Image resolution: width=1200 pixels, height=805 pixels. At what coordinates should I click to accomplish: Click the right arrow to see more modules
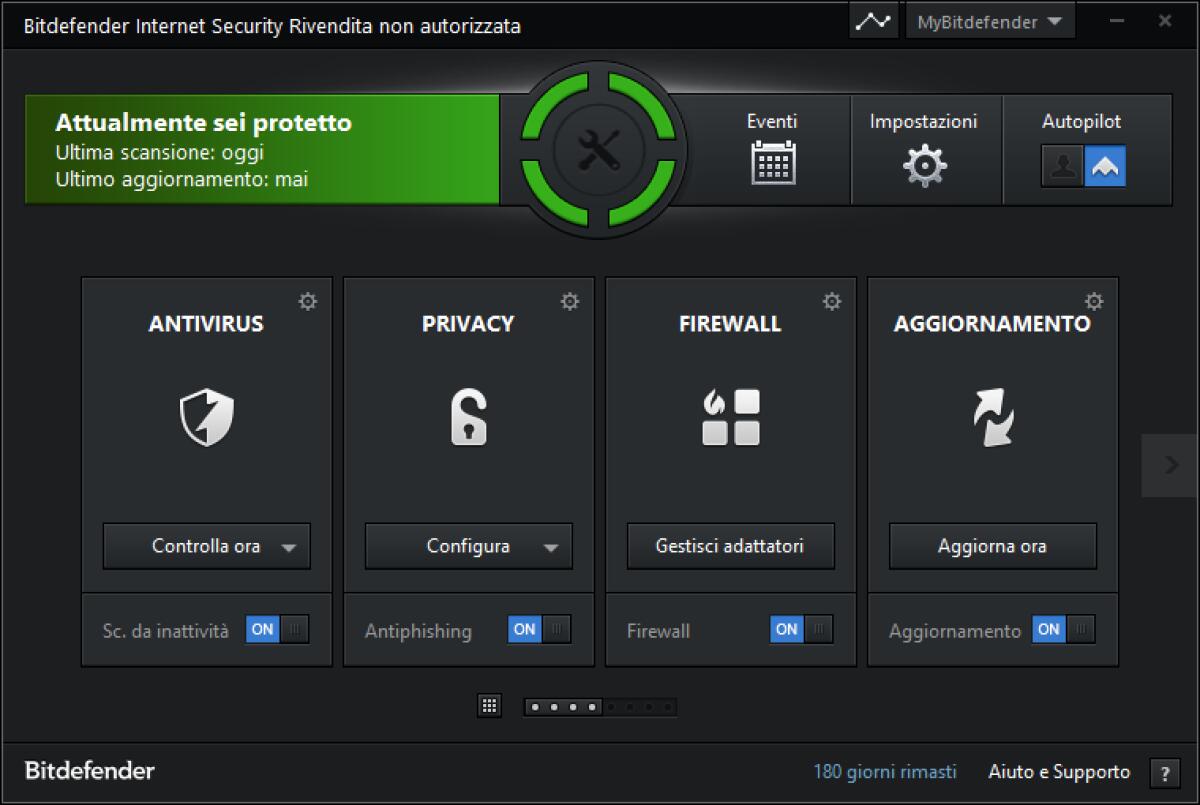[1168, 464]
